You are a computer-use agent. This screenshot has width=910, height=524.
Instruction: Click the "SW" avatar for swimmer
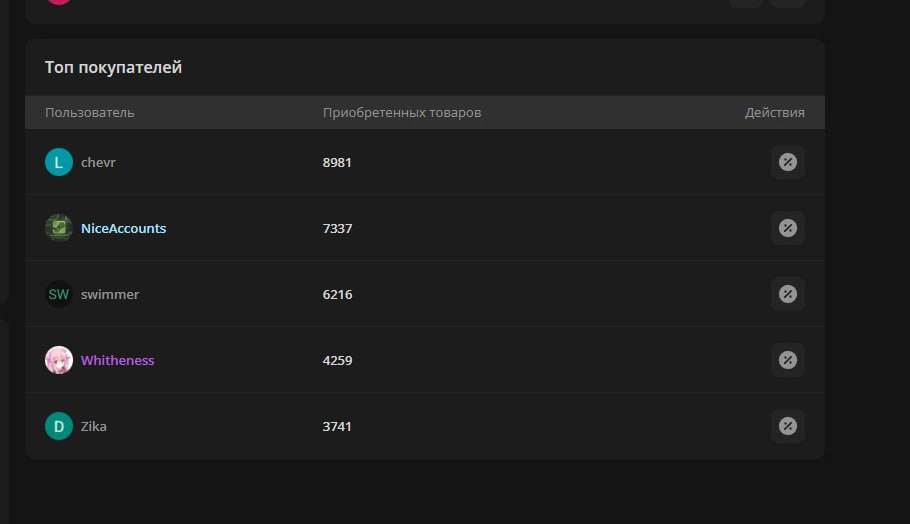[59, 294]
